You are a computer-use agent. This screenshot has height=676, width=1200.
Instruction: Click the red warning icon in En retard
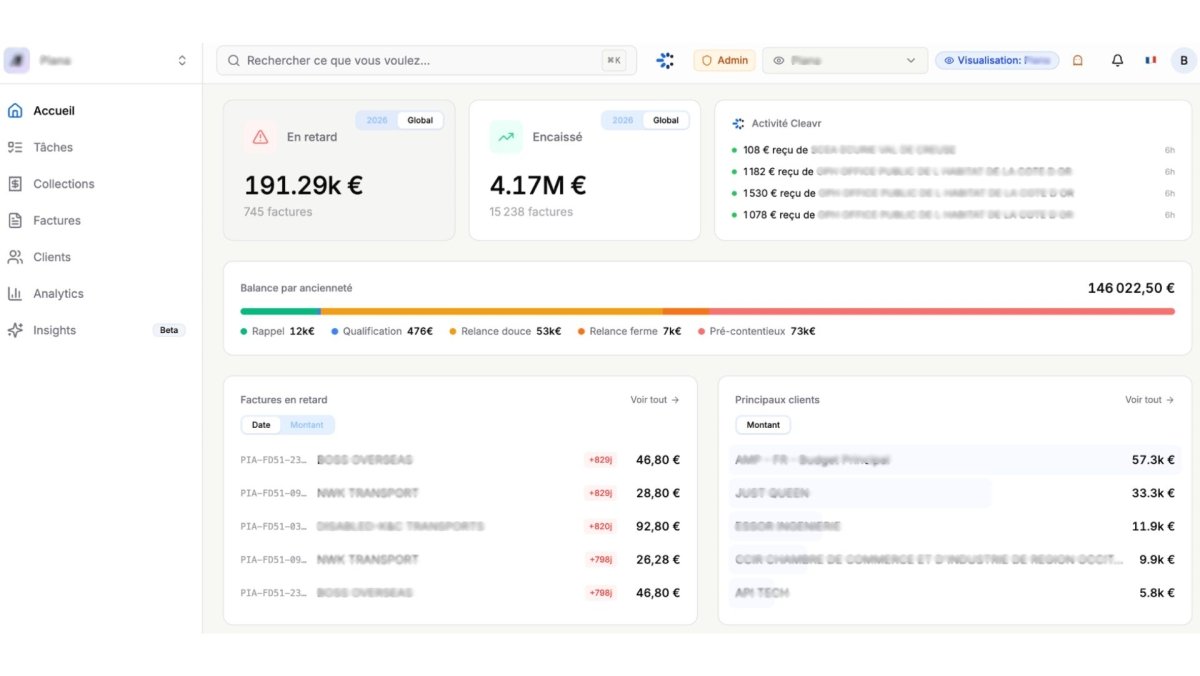[261, 137]
